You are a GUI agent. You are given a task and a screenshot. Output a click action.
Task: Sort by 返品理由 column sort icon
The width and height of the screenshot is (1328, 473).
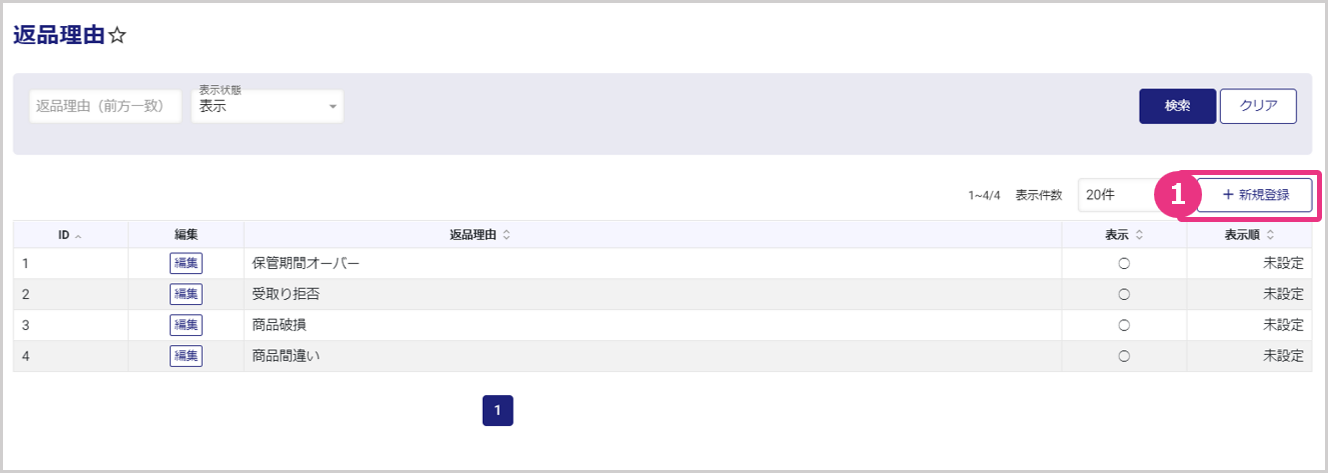(x=506, y=235)
